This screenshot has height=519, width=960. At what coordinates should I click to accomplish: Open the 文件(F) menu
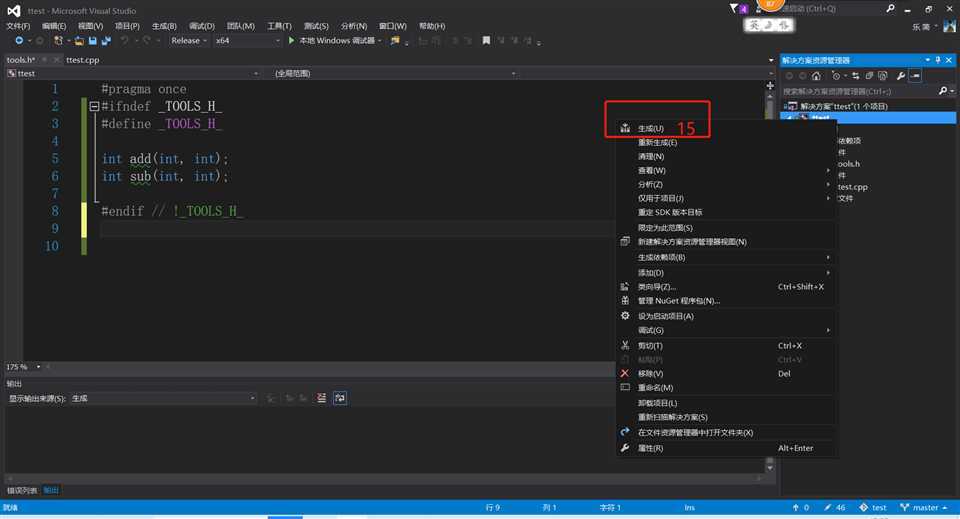[x=18, y=26]
